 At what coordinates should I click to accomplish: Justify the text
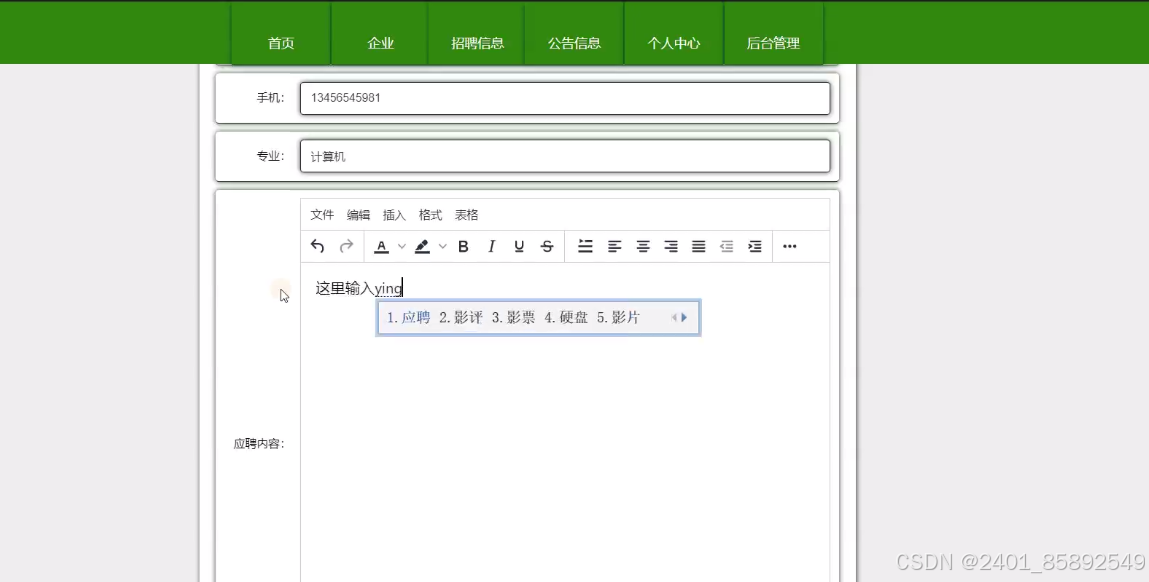pos(698,246)
